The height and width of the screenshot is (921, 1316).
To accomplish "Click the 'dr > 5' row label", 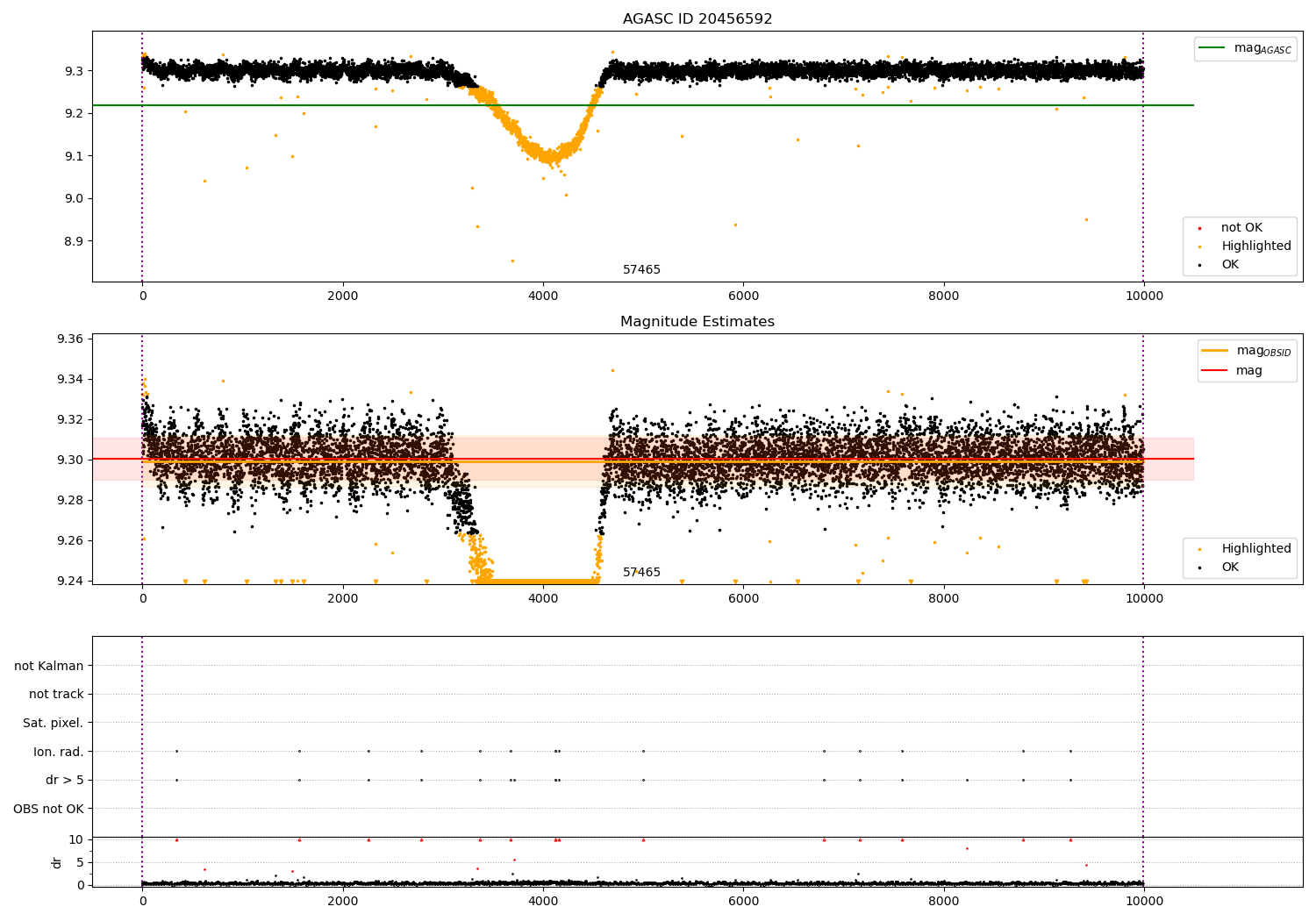I will coord(65,780).
